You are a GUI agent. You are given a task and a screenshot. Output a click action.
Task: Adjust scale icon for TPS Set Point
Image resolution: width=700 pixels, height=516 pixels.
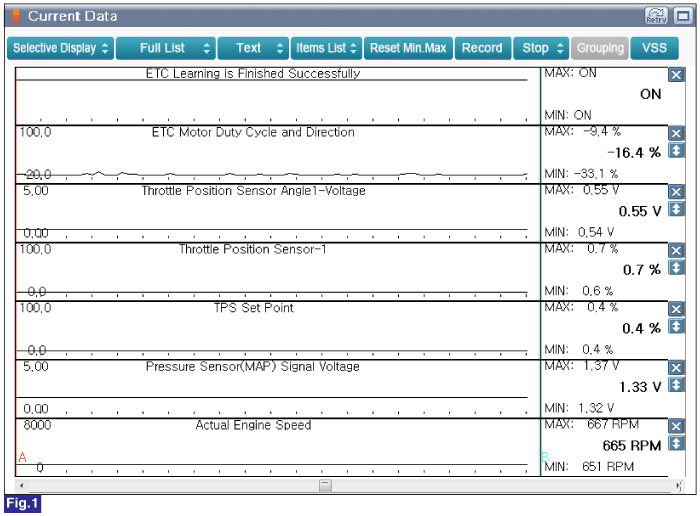pos(676,326)
